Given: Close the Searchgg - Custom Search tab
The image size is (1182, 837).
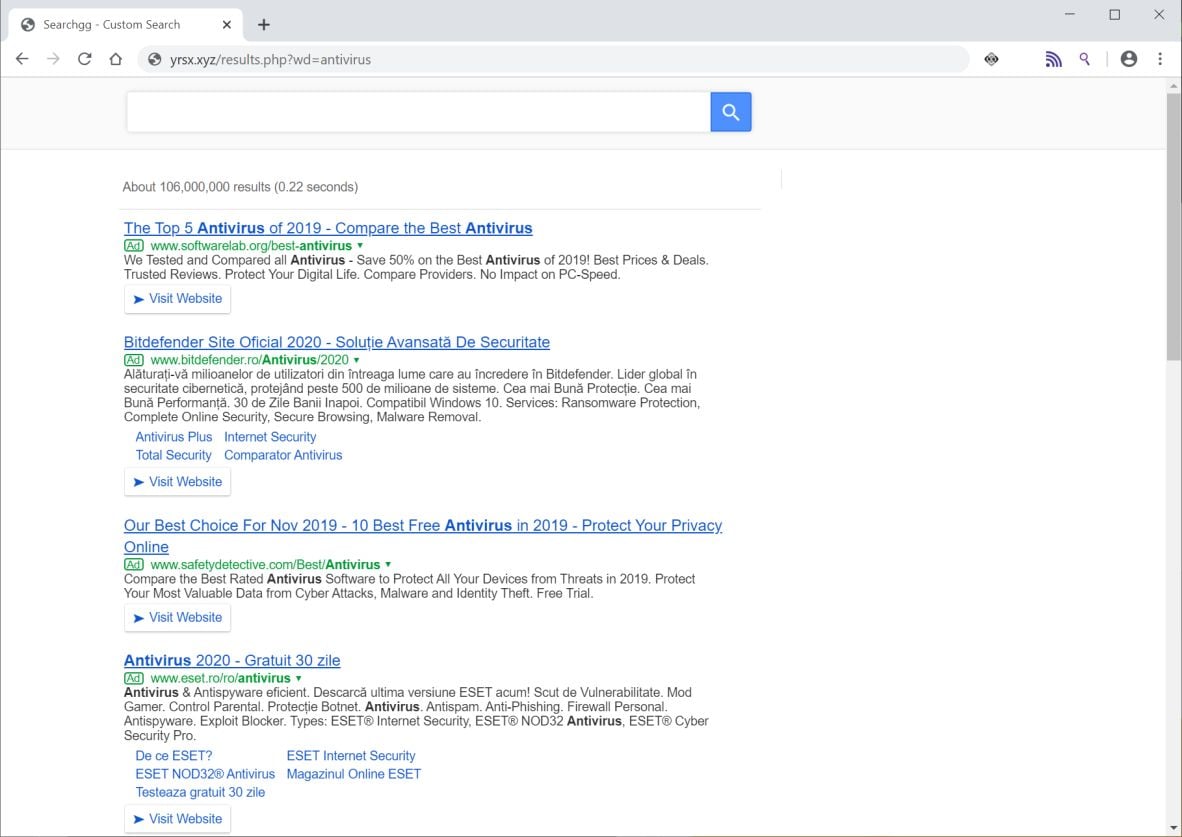Looking at the screenshot, I should [x=226, y=25].
